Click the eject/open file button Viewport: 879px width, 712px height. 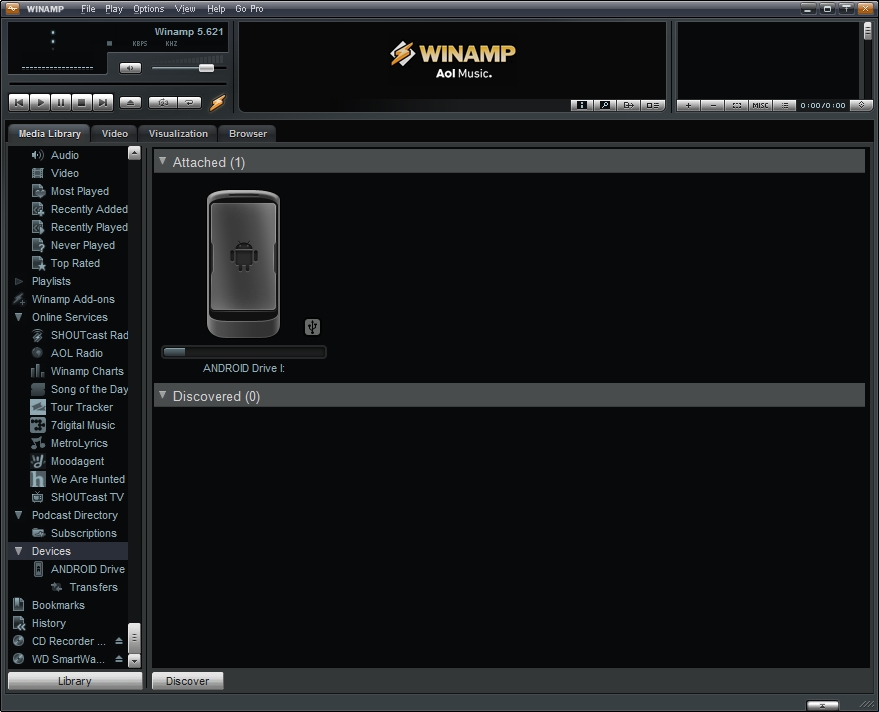tap(131, 103)
